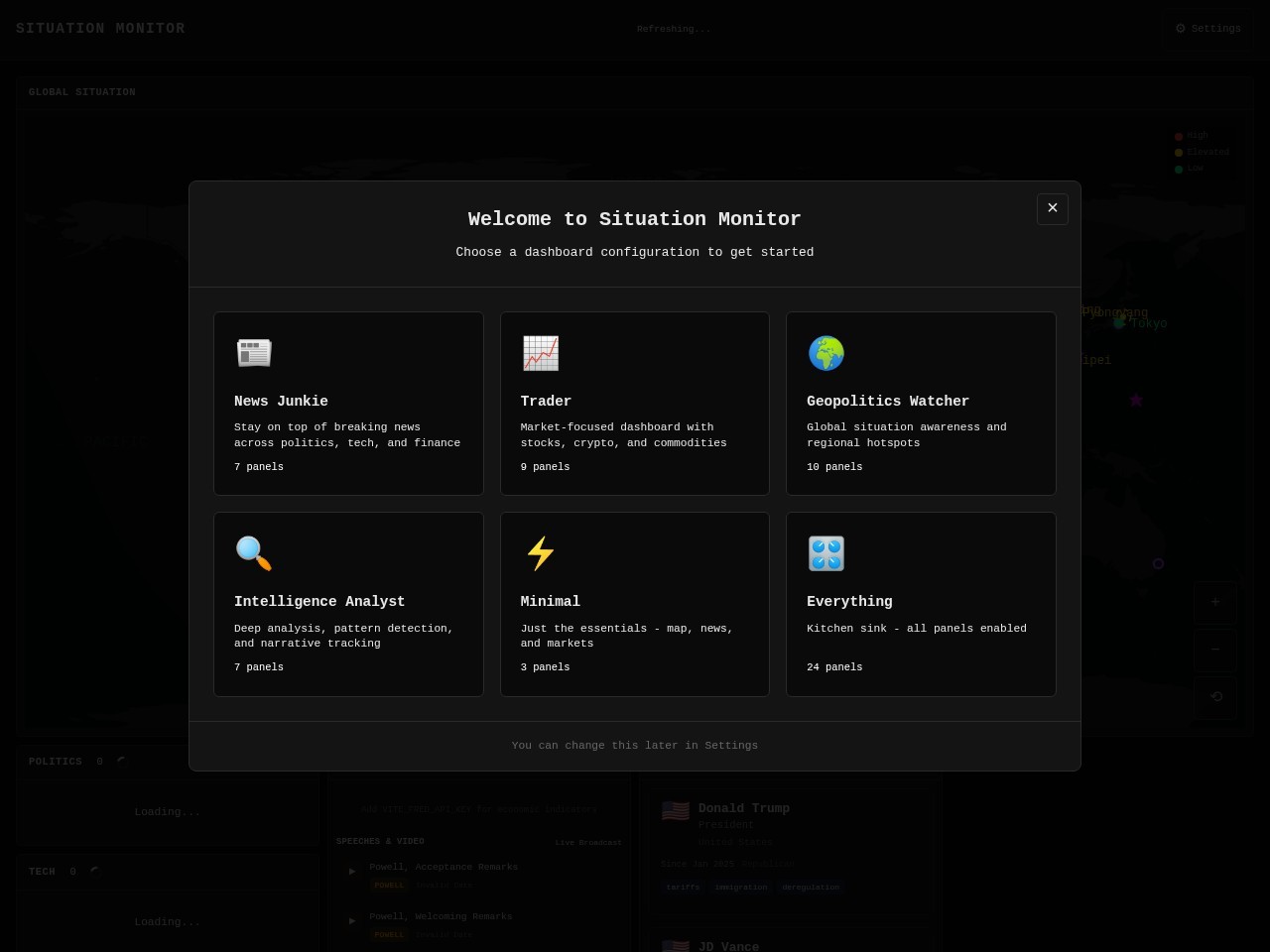The width and height of the screenshot is (1270, 952).
Task: Click the '3 panels' text on Minimal card
Action: point(546,667)
